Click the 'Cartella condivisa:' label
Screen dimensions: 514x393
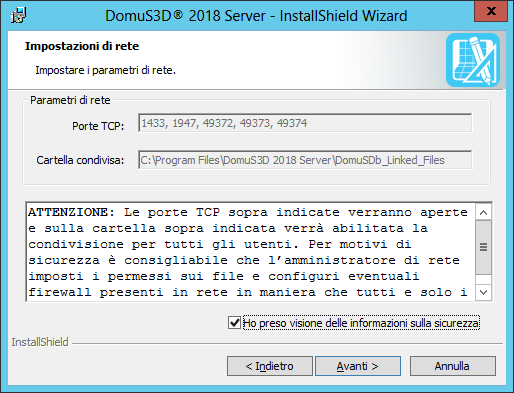(x=80, y=160)
